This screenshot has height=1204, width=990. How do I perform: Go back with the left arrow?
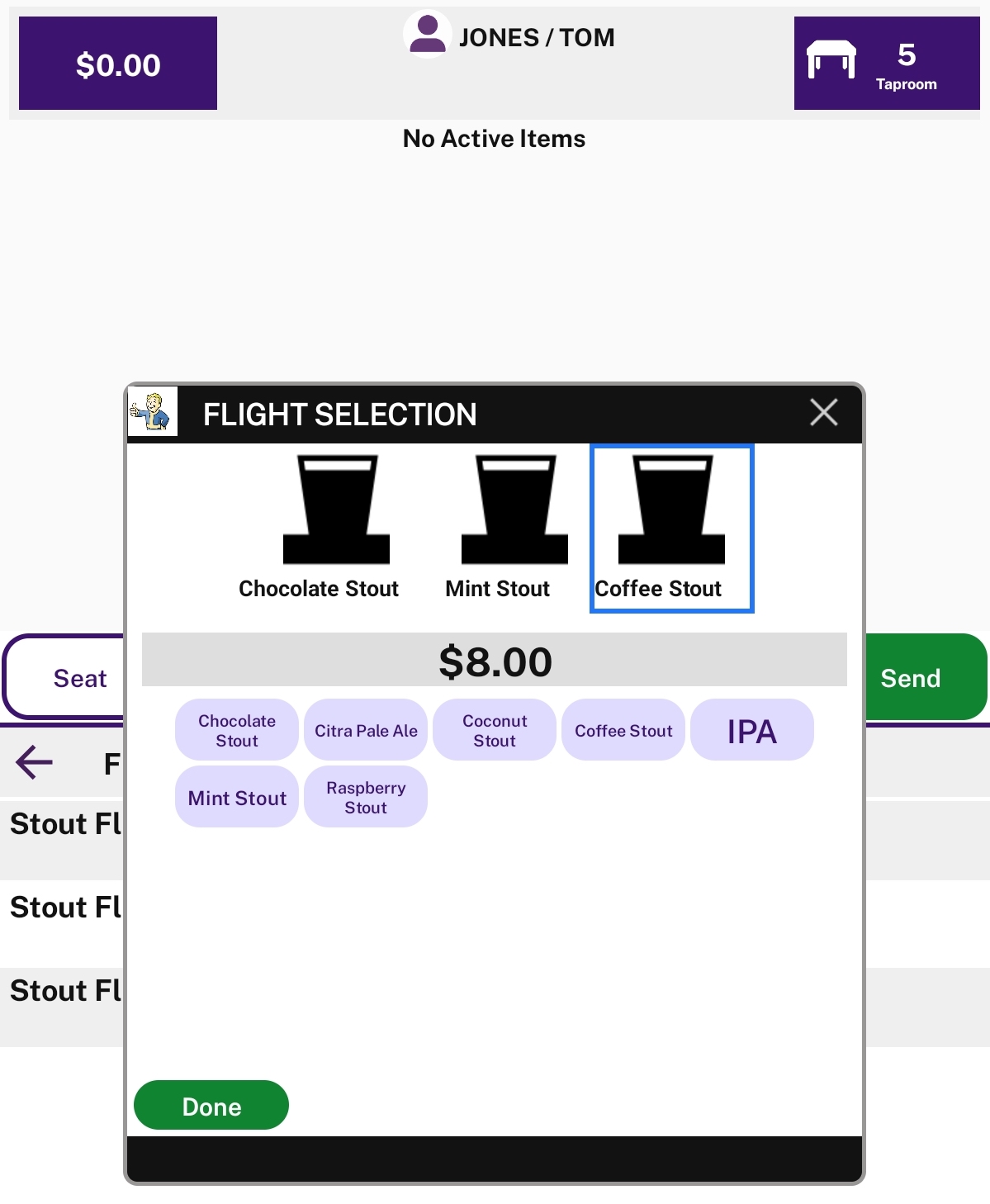point(35,762)
